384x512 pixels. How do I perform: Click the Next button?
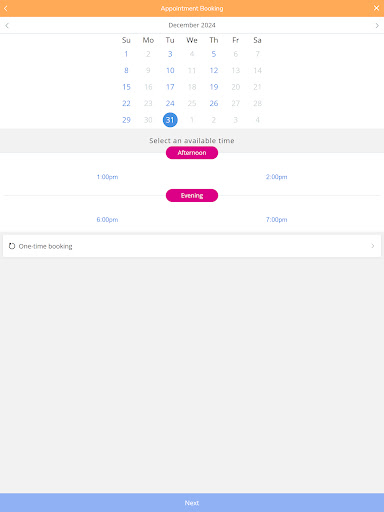pyautogui.click(x=192, y=503)
